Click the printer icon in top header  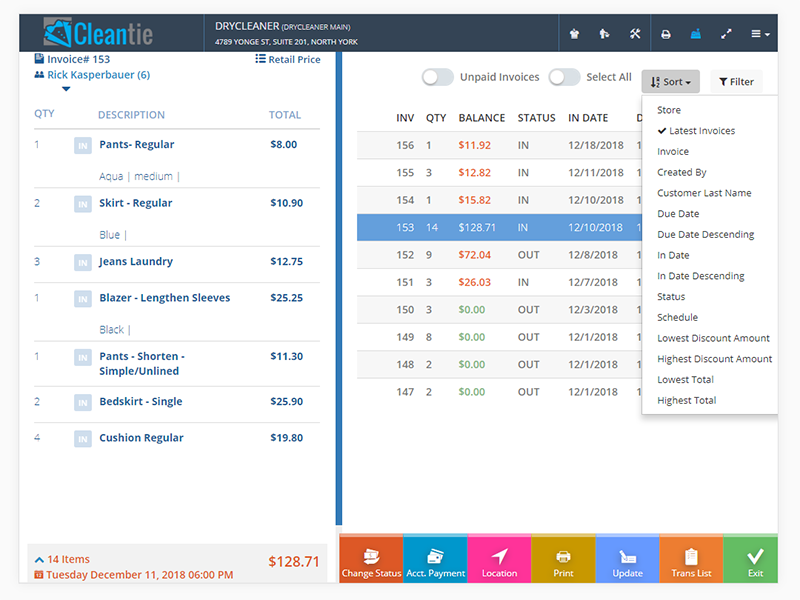[x=665, y=34]
